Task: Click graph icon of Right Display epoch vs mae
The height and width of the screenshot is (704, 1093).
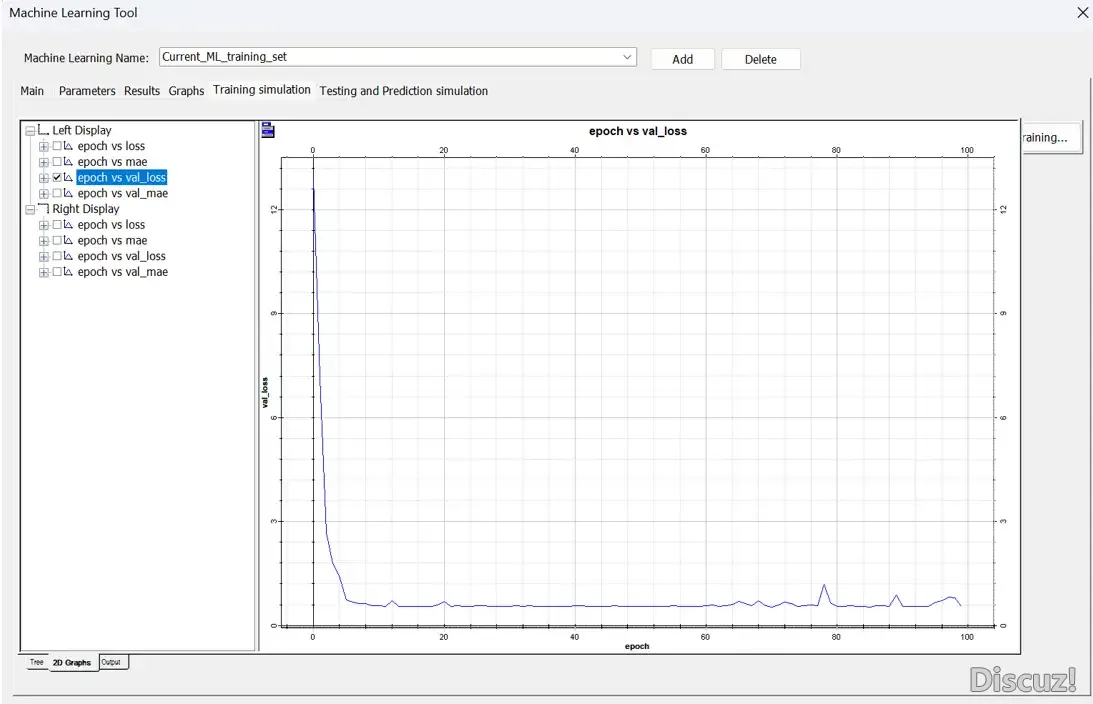Action: [68, 240]
